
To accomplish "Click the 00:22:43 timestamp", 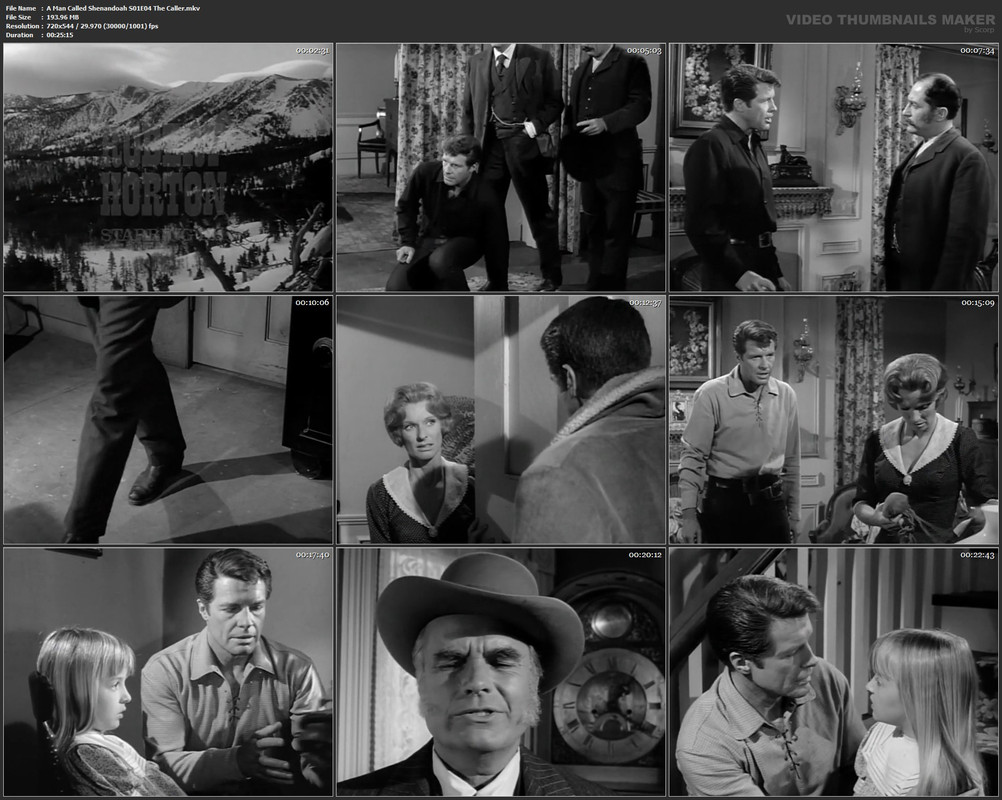I will pos(977,555).
